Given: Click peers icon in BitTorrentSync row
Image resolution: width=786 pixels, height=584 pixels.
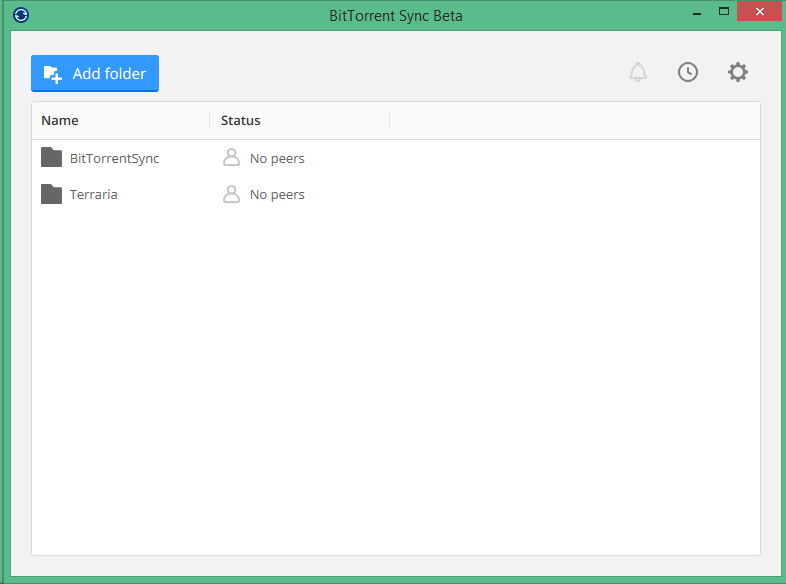Looking at the screenshot, I should coord(231,158).
